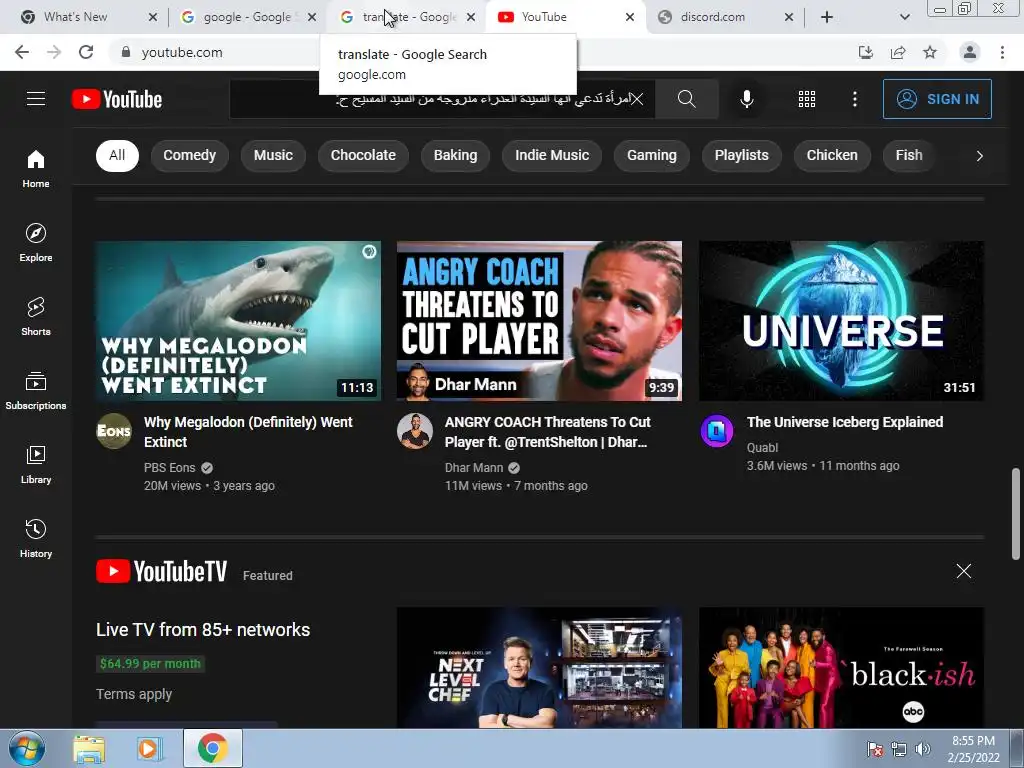Open Subscriptions in sidebar
The width and height of the screenshot is (1024, 768).
coord(36,391)
